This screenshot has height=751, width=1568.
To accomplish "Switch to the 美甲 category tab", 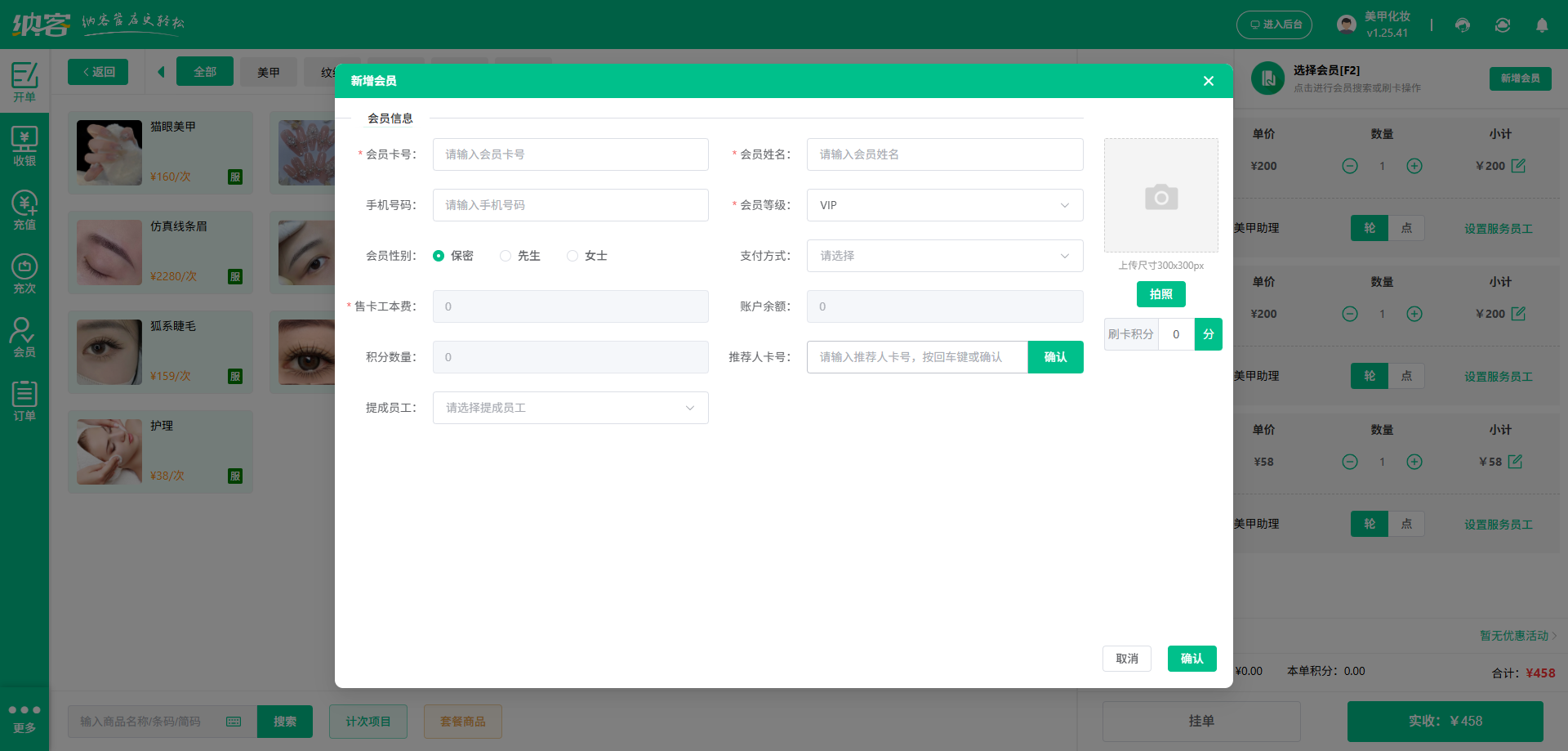I will [x=269, y=72].
